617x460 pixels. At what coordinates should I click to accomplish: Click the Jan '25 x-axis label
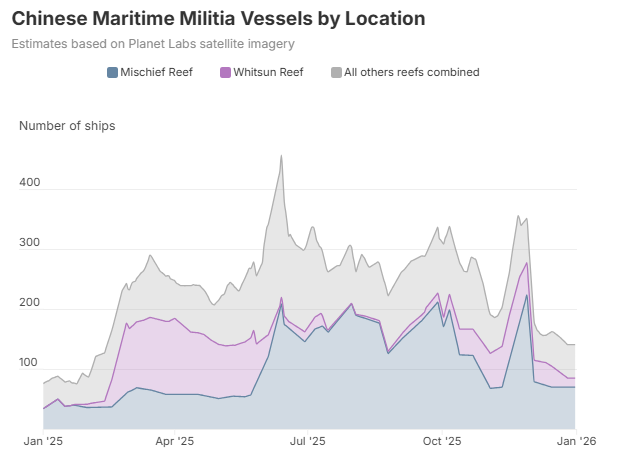coord(43,440)
